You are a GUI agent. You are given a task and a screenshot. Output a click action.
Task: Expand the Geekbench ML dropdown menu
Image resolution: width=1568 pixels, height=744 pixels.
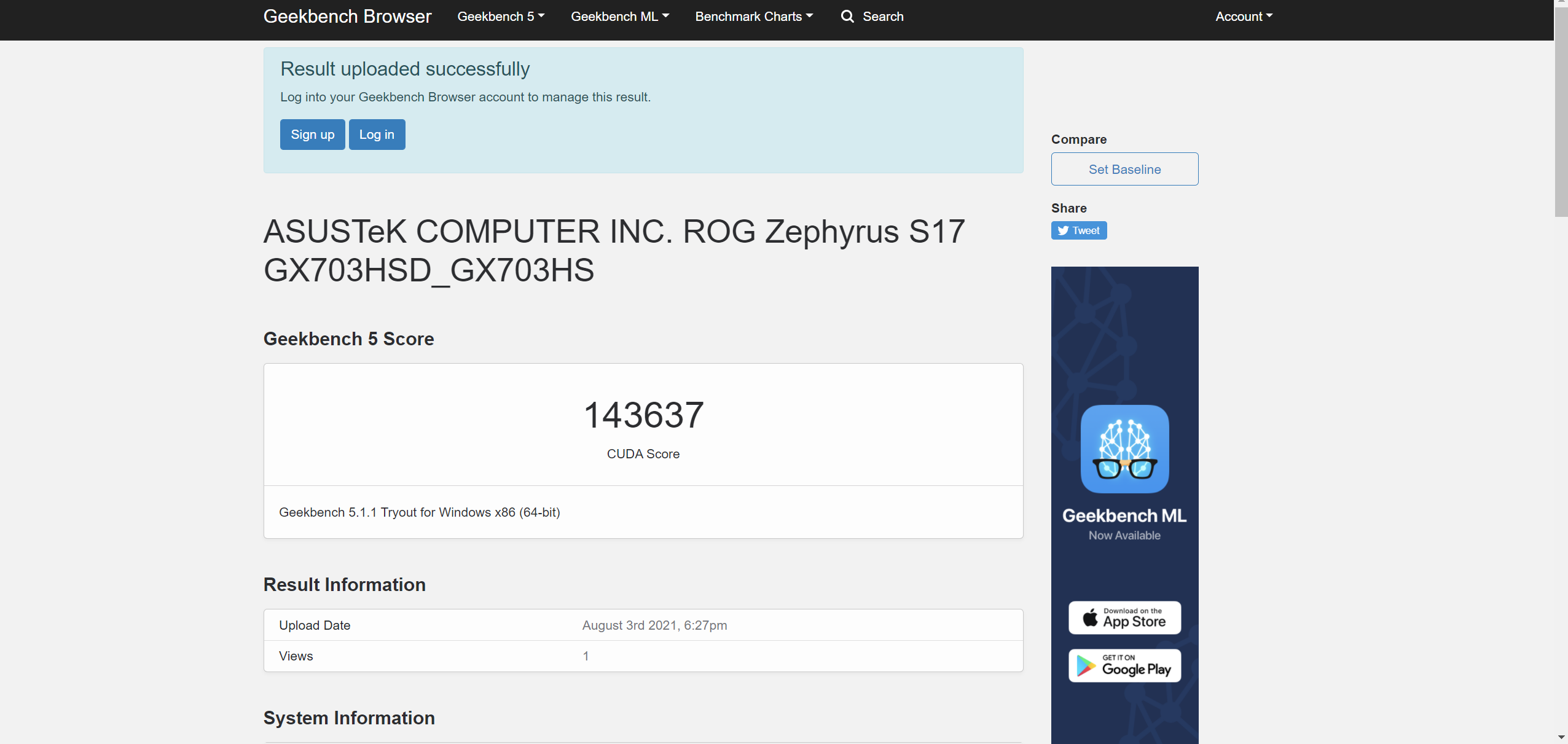click(x=619, y=17)
